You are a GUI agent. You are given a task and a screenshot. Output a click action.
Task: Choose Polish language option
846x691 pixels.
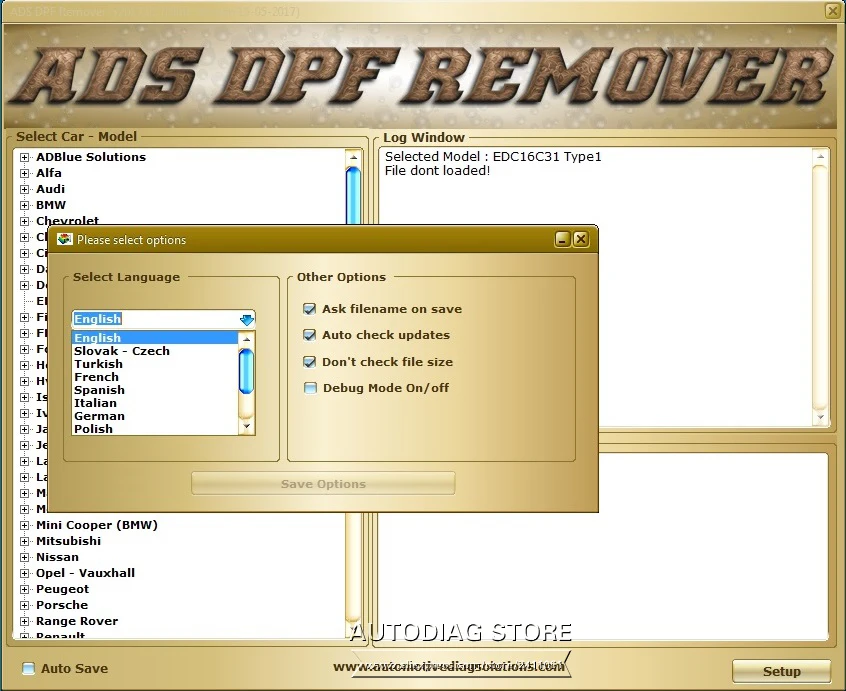point(154,429)
